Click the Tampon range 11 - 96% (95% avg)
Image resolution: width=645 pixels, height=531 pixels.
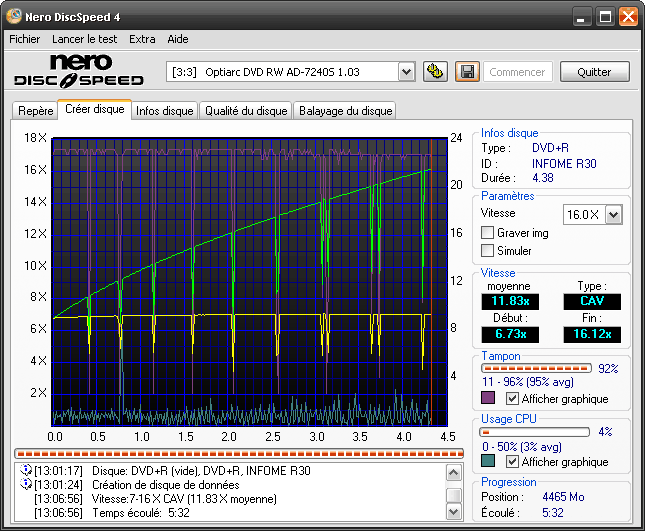point(528,382)
